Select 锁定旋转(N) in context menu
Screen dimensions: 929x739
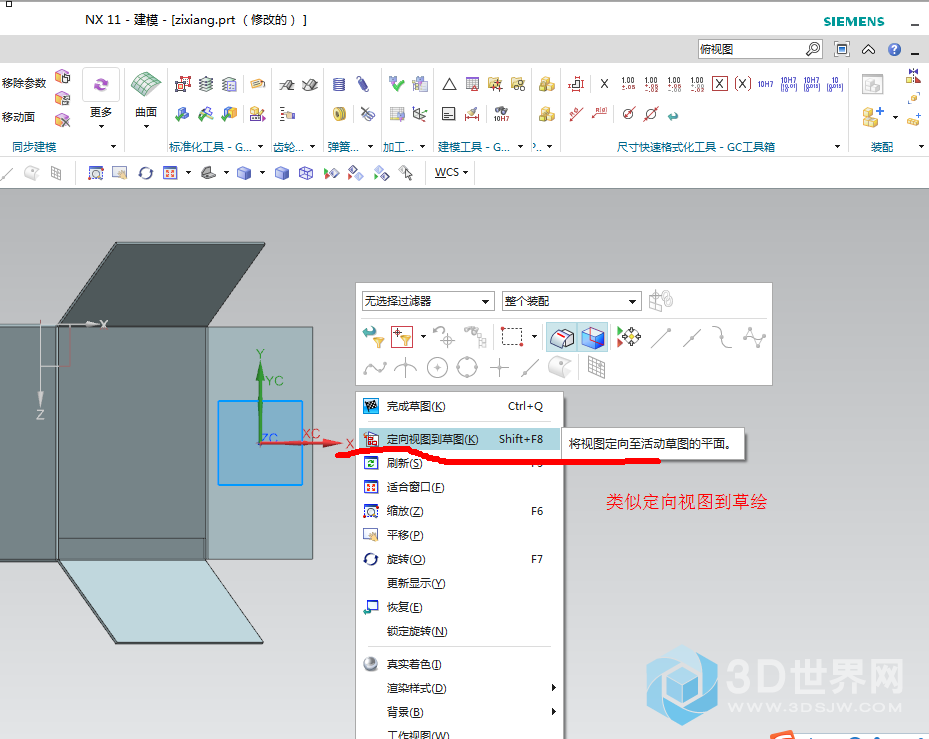click(460, 631)
